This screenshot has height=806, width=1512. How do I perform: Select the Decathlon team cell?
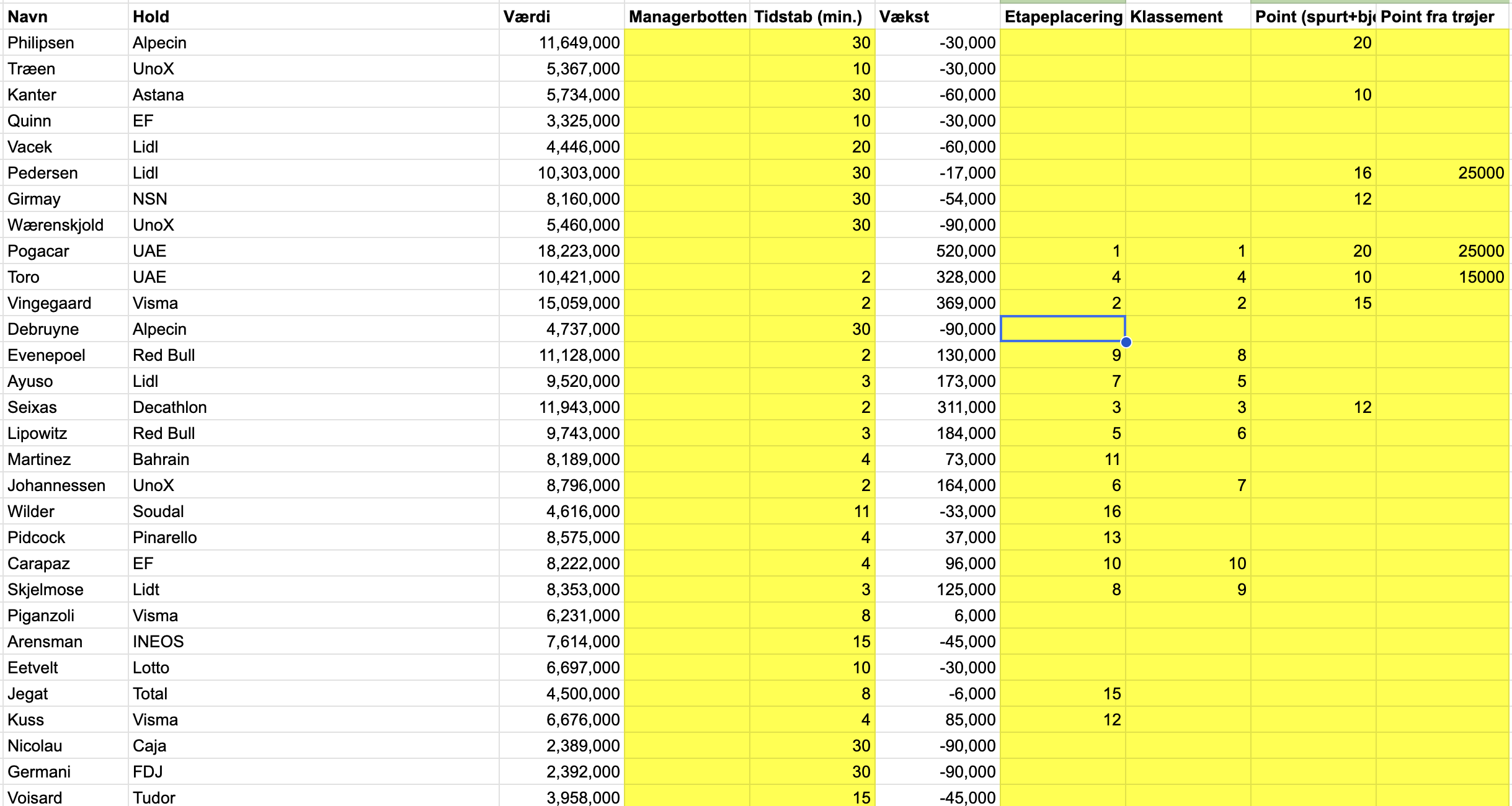pos(314,407)
